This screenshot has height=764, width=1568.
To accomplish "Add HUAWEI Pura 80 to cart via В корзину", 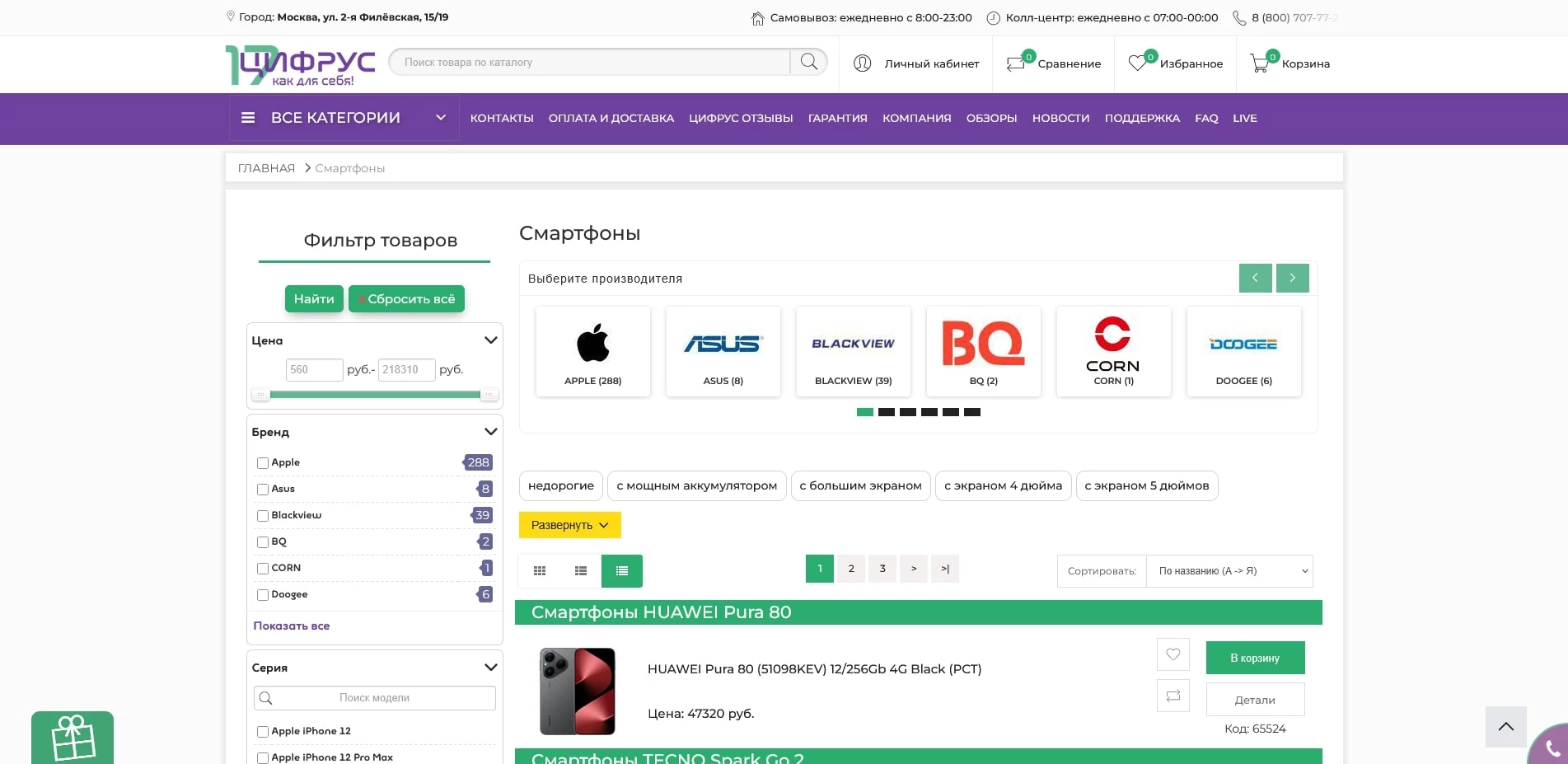I will [1255, 658].
